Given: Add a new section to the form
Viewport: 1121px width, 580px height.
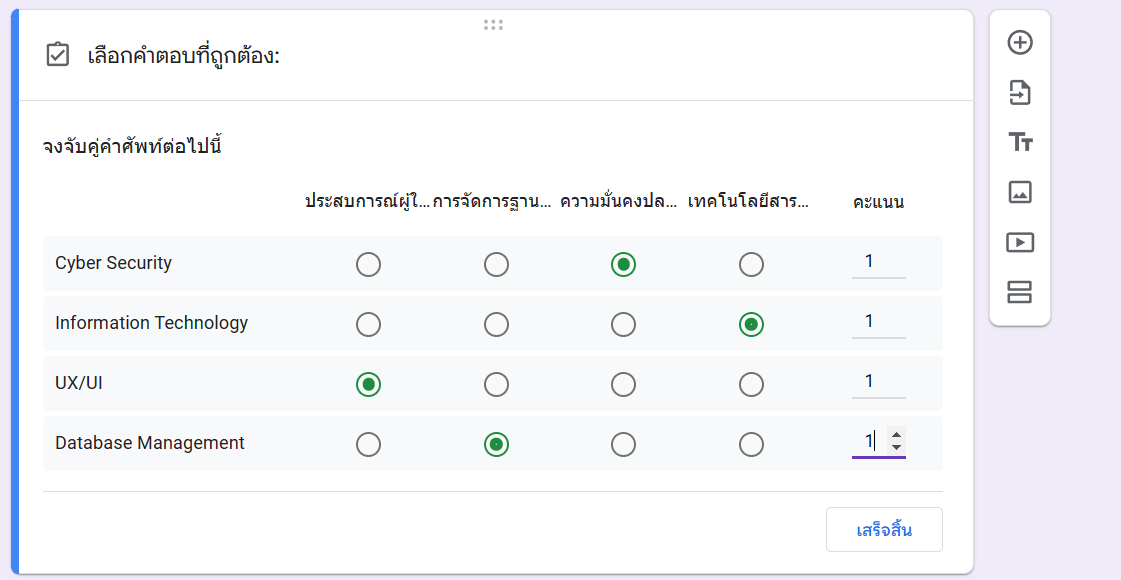Looking at the screenshot, I should [1021, 292].
